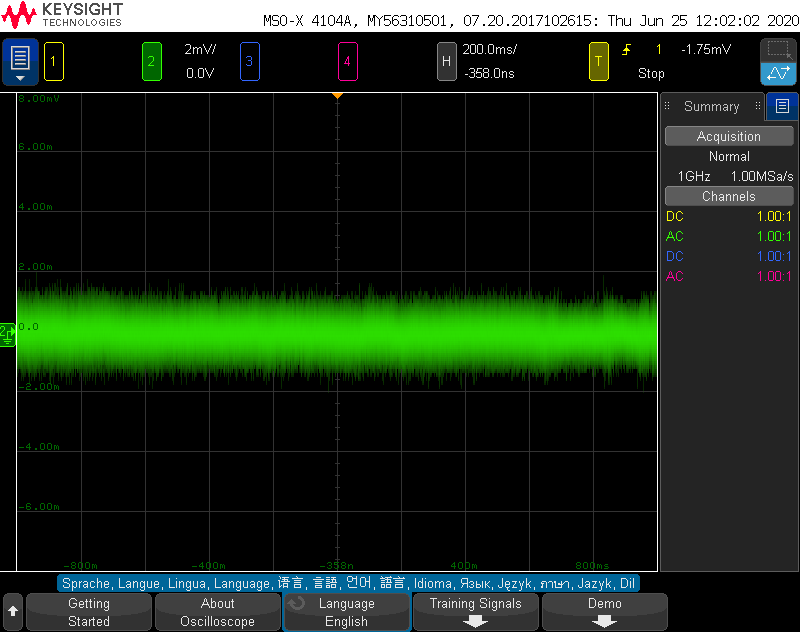800x632 pixels.
Task: Click the Keysight Technologies logo
Action: click(62, 15)
